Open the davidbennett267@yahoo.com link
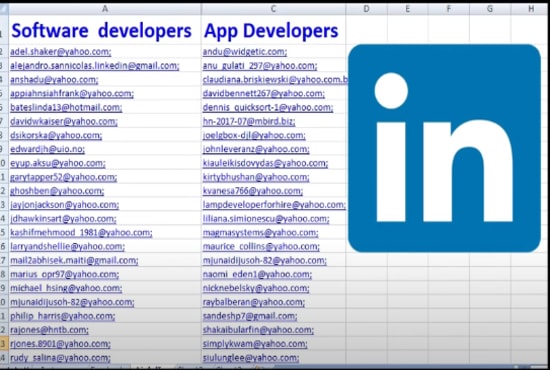Viewport: 550px width, 370px height. [263, 93]
